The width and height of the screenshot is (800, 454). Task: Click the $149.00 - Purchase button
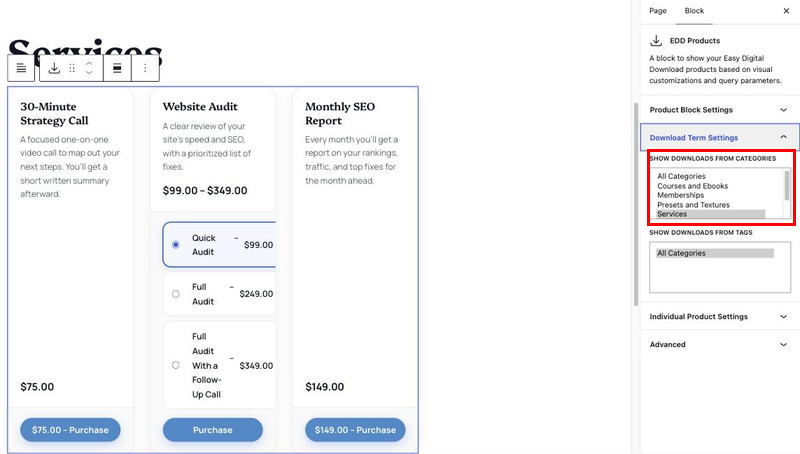(x=355, y=430)
